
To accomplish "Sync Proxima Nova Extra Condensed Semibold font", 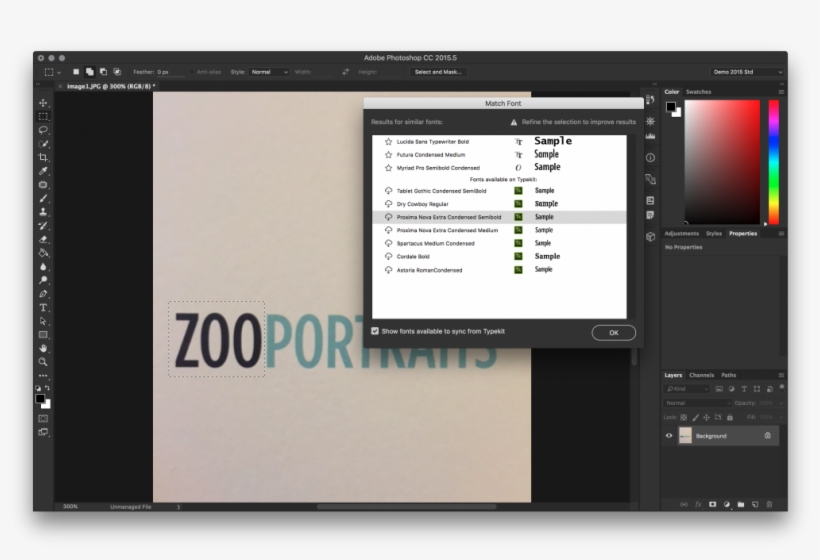I will 388,217.
